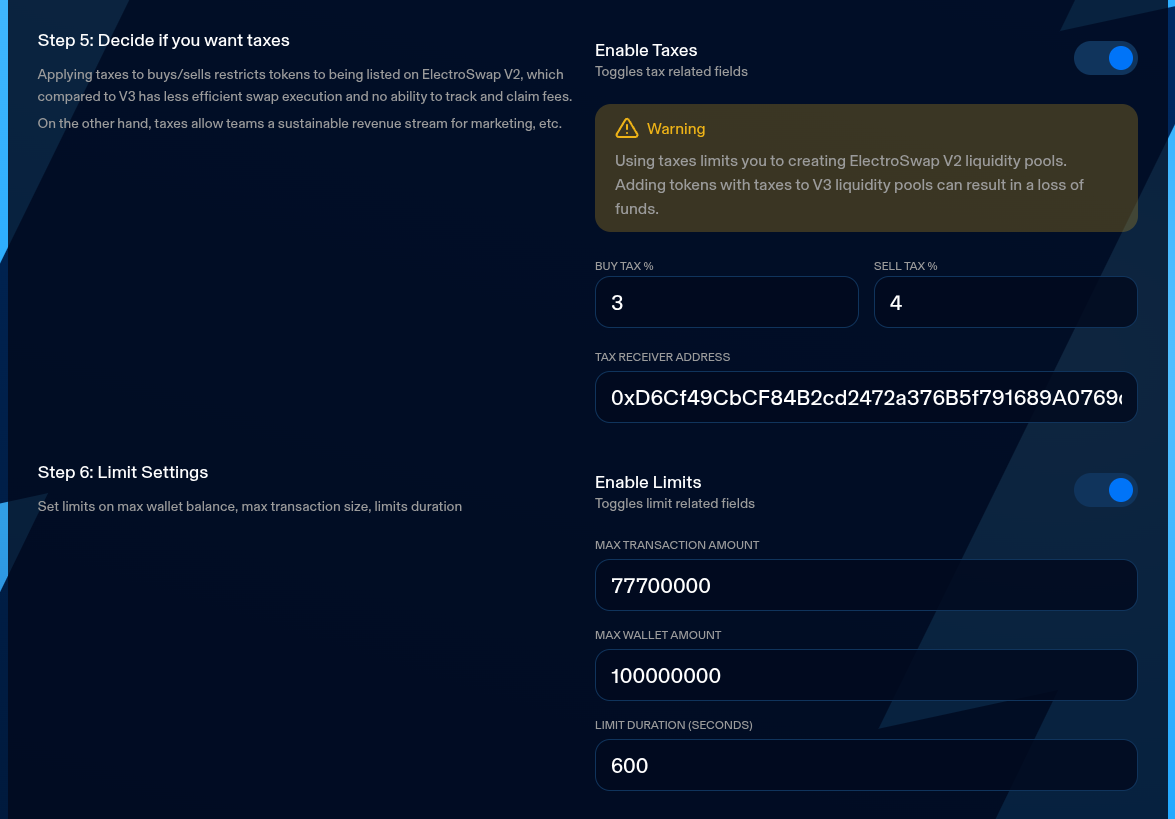Click the Enable Limits label
The height and width of the screenshot is (819, 1175).
[648, 482]
